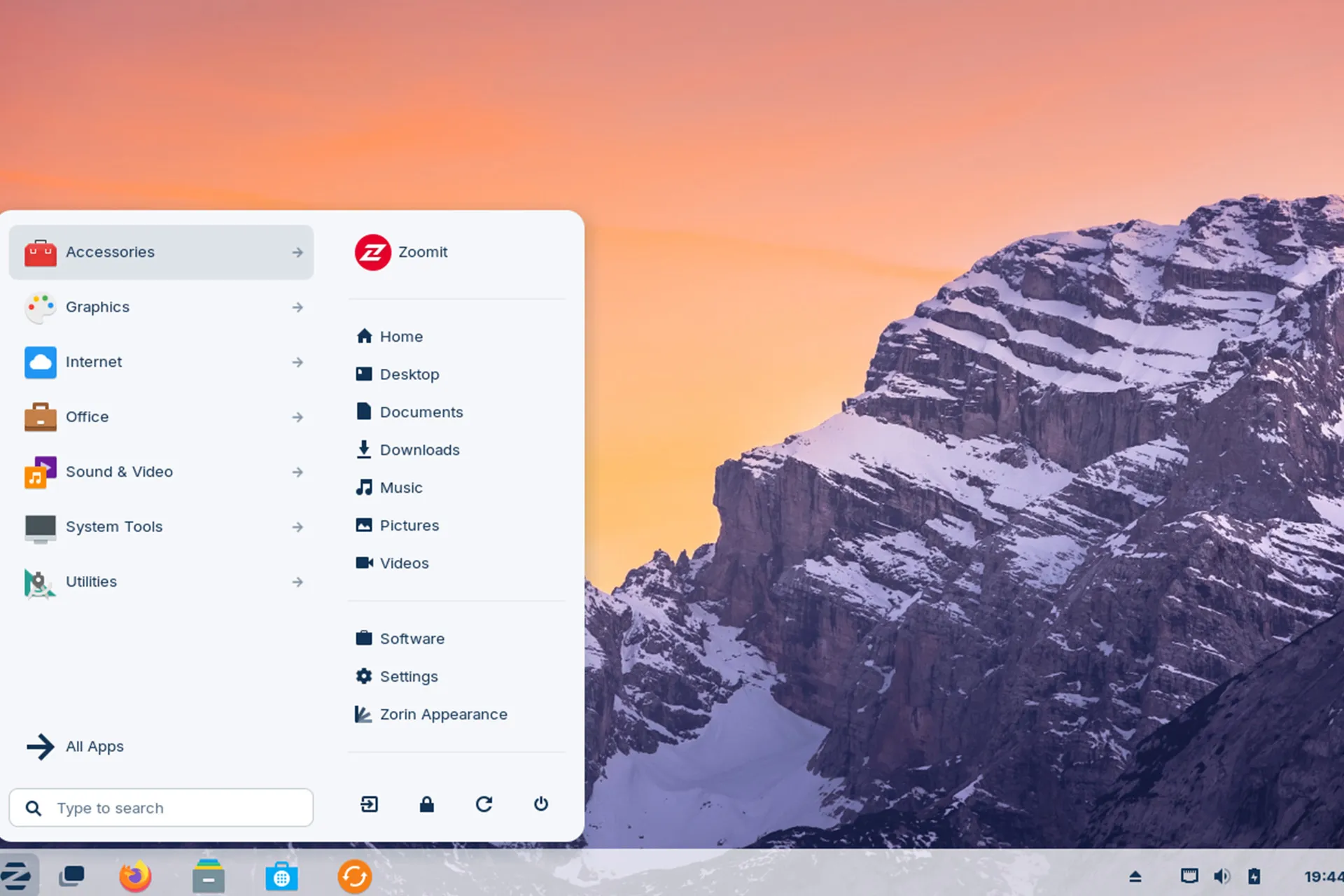Expand the Sound & Video category
This screenshot has width=1344, height=896.
click(x=162, y=471)
